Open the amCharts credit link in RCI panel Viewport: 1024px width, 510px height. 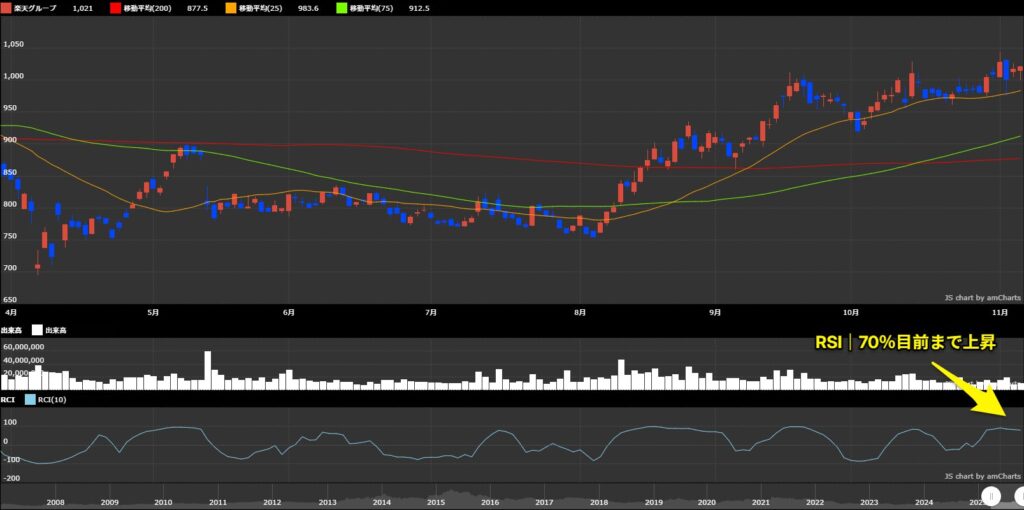982,476
